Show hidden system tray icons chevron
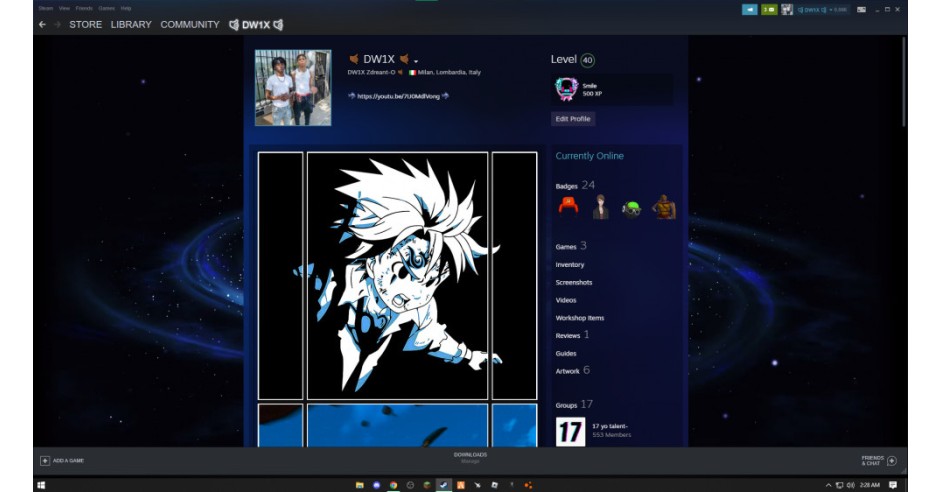This screenshot has width=940, height=492. tap(828, 485)
